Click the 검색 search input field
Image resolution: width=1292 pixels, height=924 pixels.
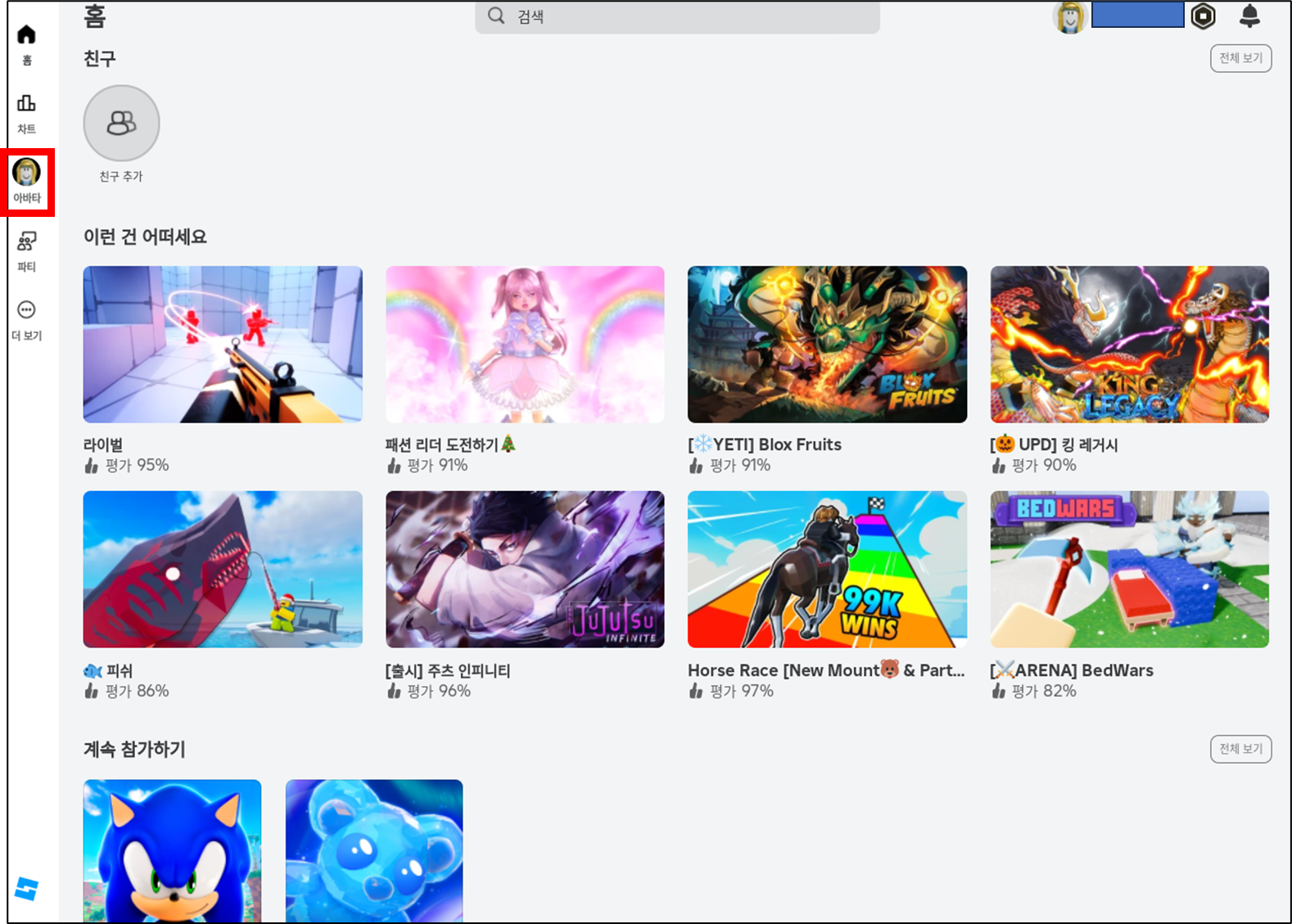click(677, 16)
